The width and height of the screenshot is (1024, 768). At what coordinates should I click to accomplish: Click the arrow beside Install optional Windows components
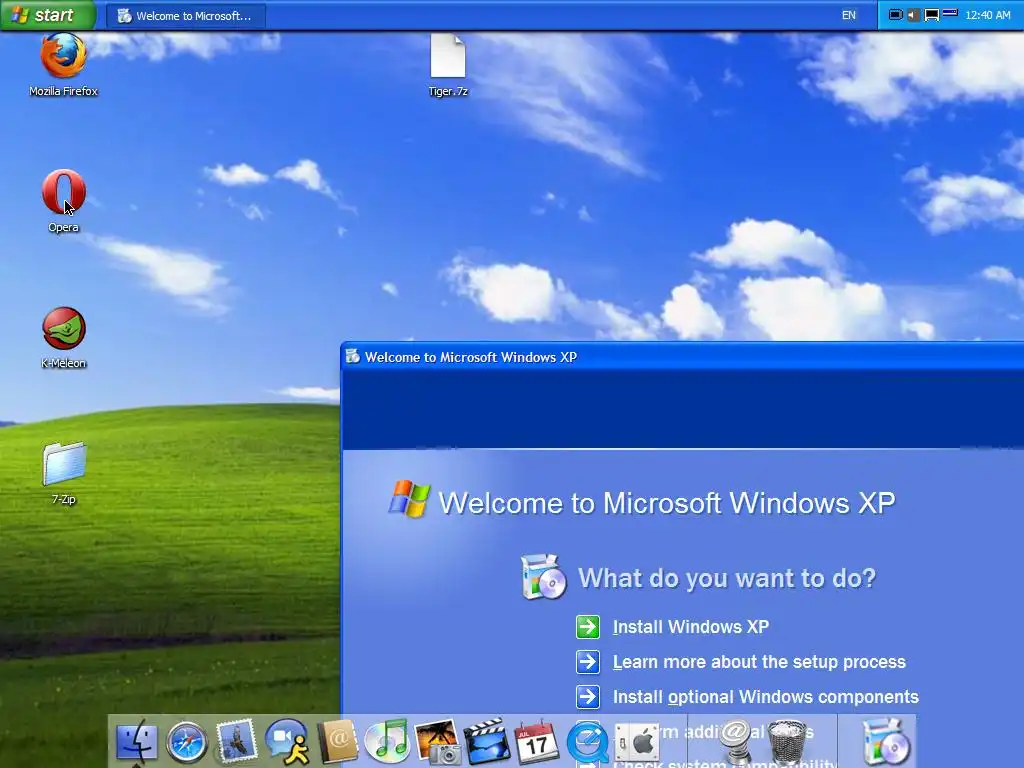[x=588, y=697]
